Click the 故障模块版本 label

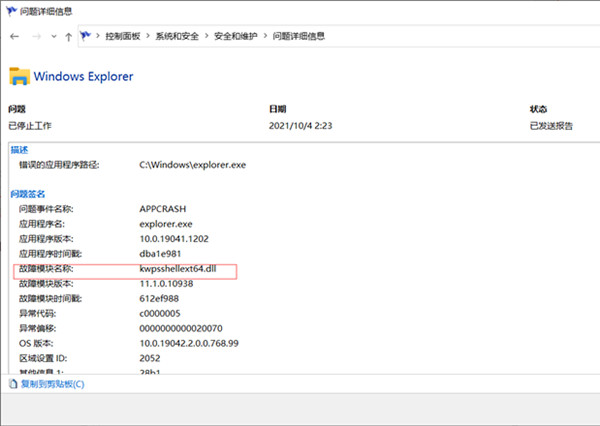[x=46, y=284]
